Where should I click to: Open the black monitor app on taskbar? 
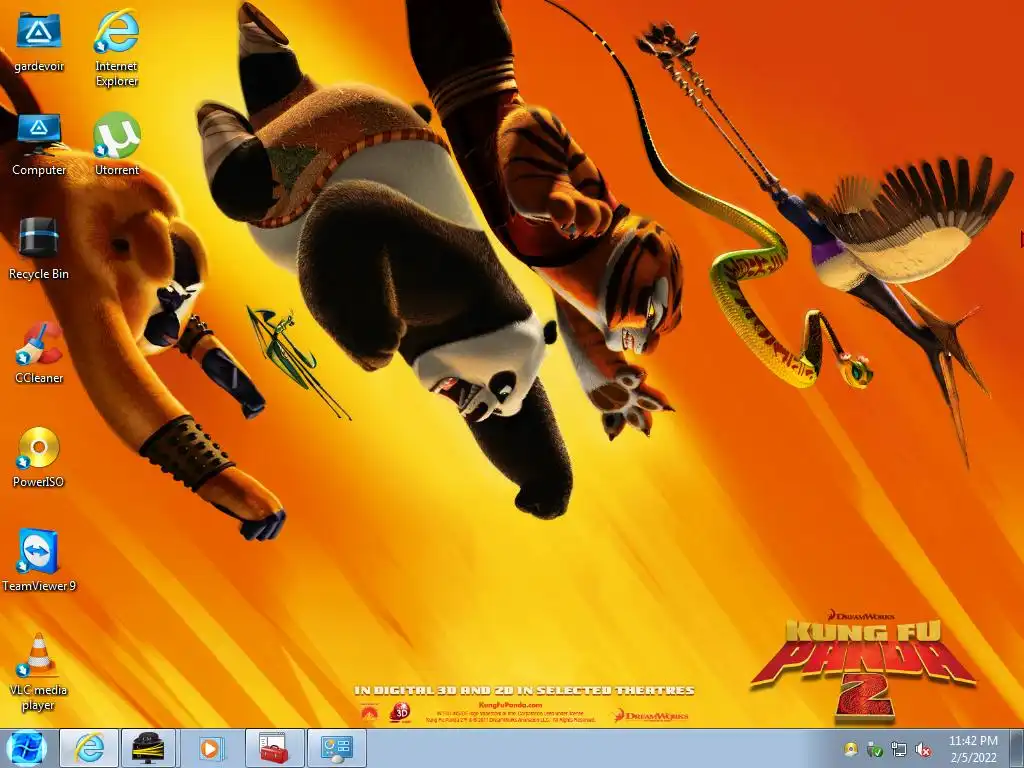point(148,748)
